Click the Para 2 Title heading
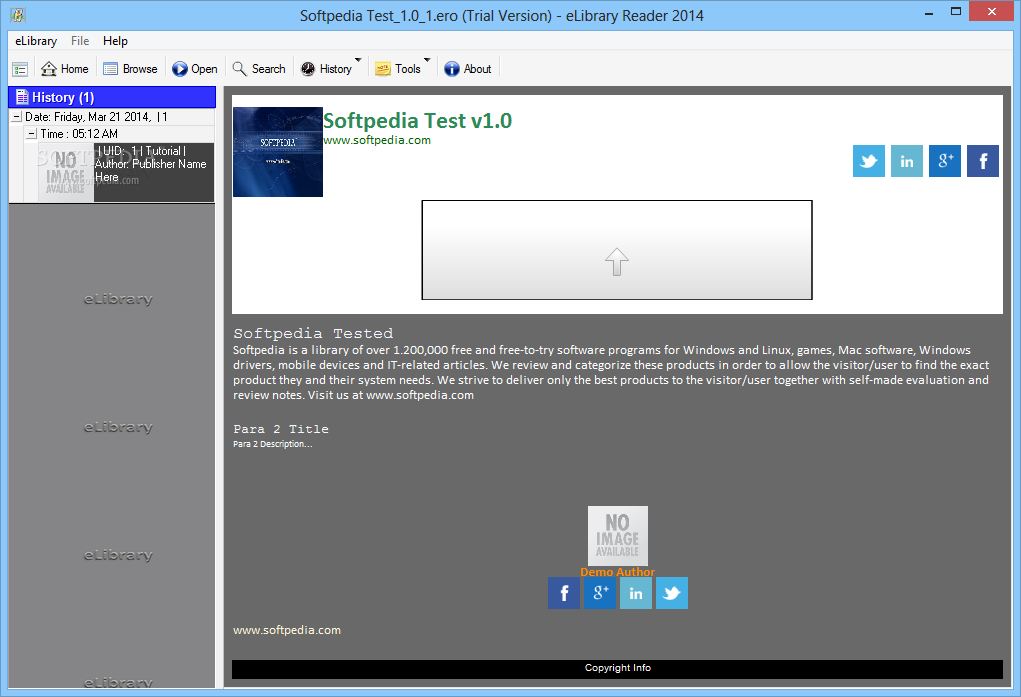 click(x=281, y=429)
